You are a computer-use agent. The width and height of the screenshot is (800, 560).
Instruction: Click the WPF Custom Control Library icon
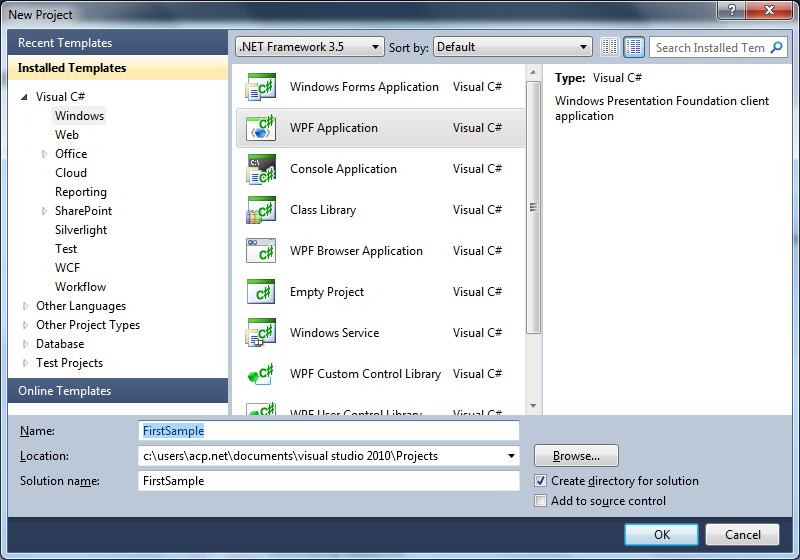[261, 374]
